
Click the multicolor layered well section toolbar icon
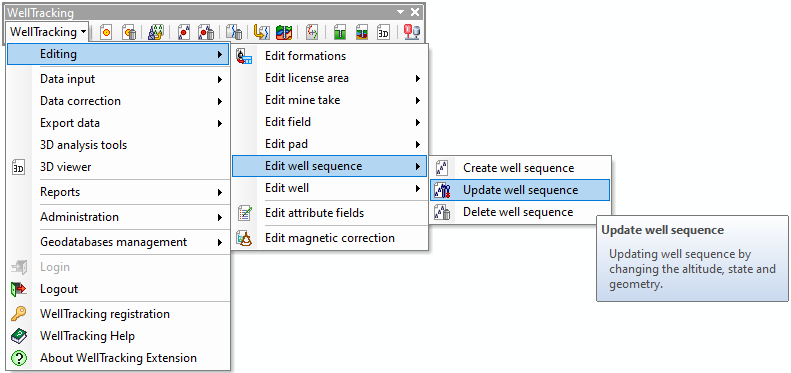pyautogui.click(x=362, y=33)
